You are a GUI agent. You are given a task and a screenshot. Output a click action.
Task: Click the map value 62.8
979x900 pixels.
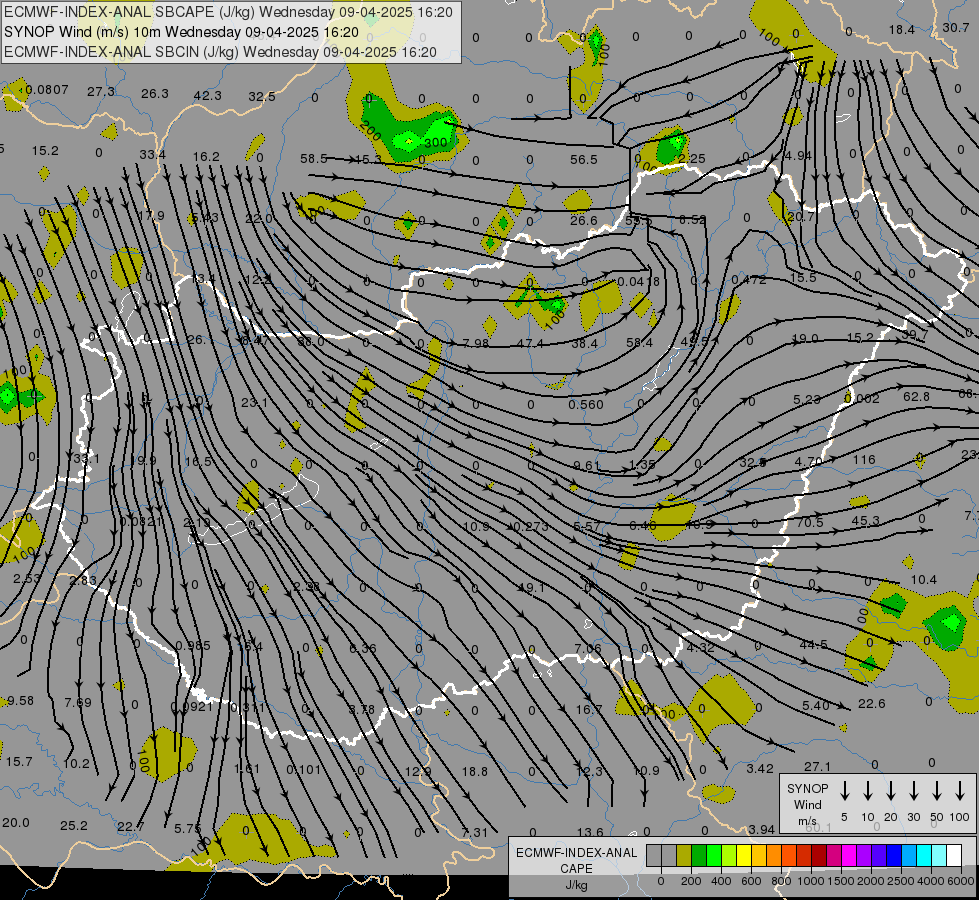[916, 397]
